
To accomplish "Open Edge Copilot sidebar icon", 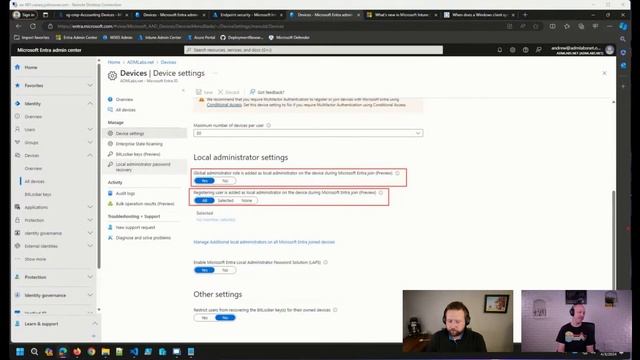I will pyautogui.click(x=623, y=26).
